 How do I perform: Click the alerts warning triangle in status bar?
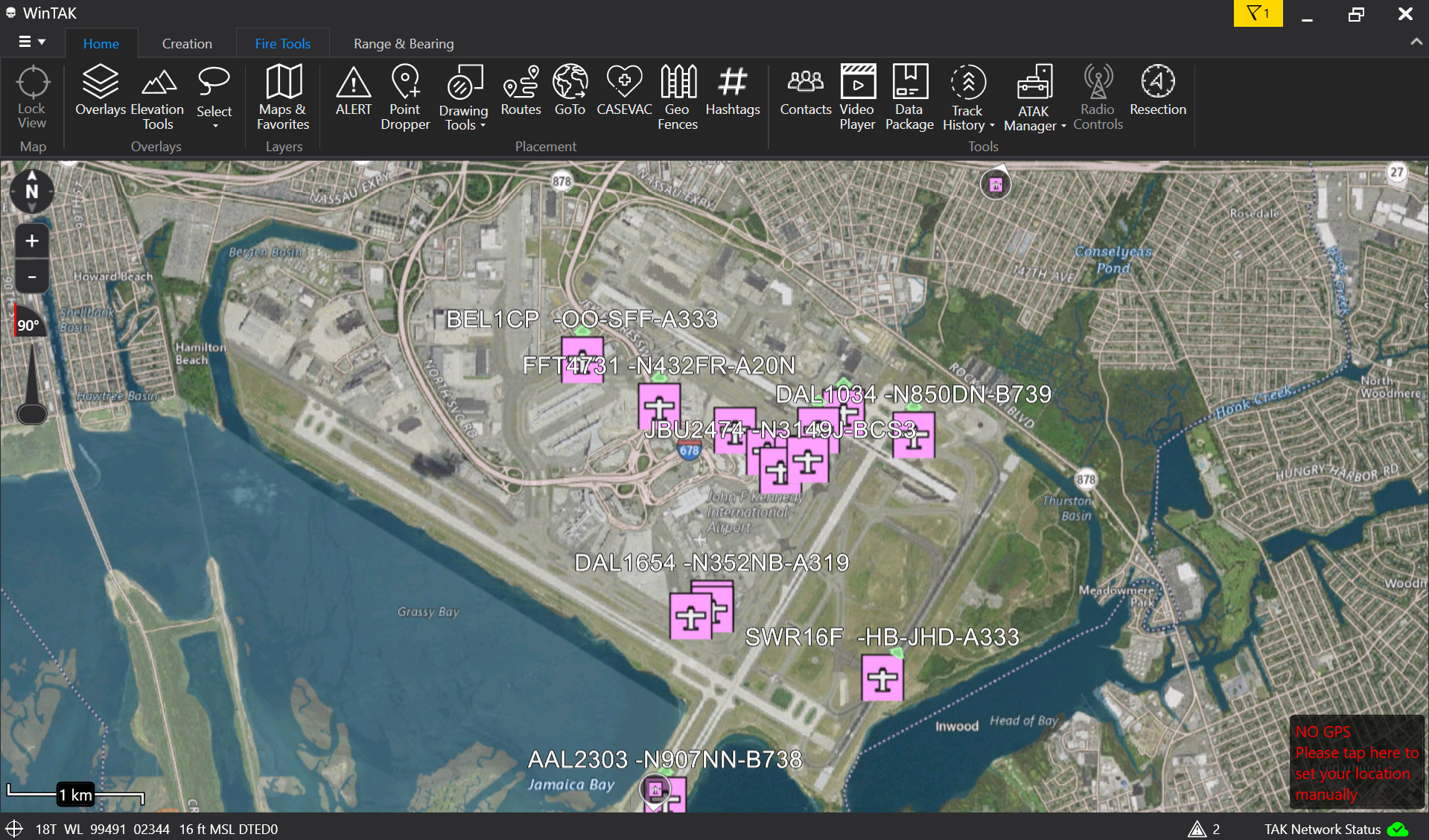pyautogui.click(x=1197, y=829)
